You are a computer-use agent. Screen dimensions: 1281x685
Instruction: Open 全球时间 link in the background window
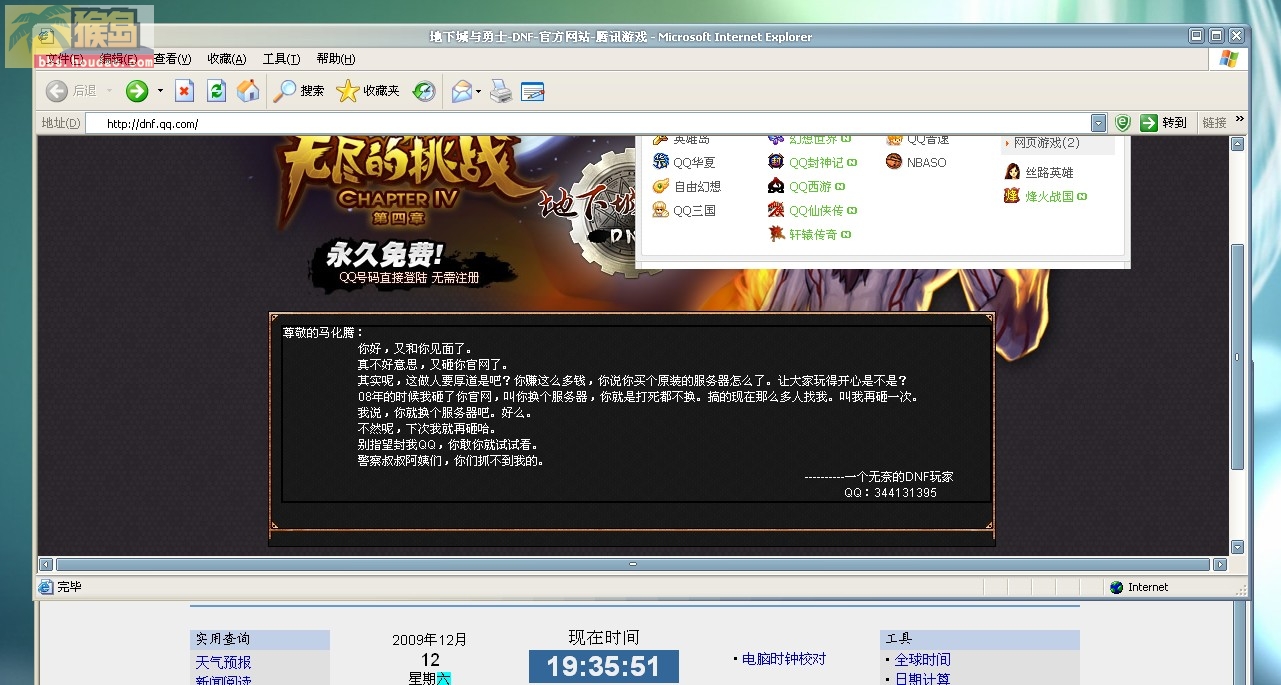tap(922, 660)
